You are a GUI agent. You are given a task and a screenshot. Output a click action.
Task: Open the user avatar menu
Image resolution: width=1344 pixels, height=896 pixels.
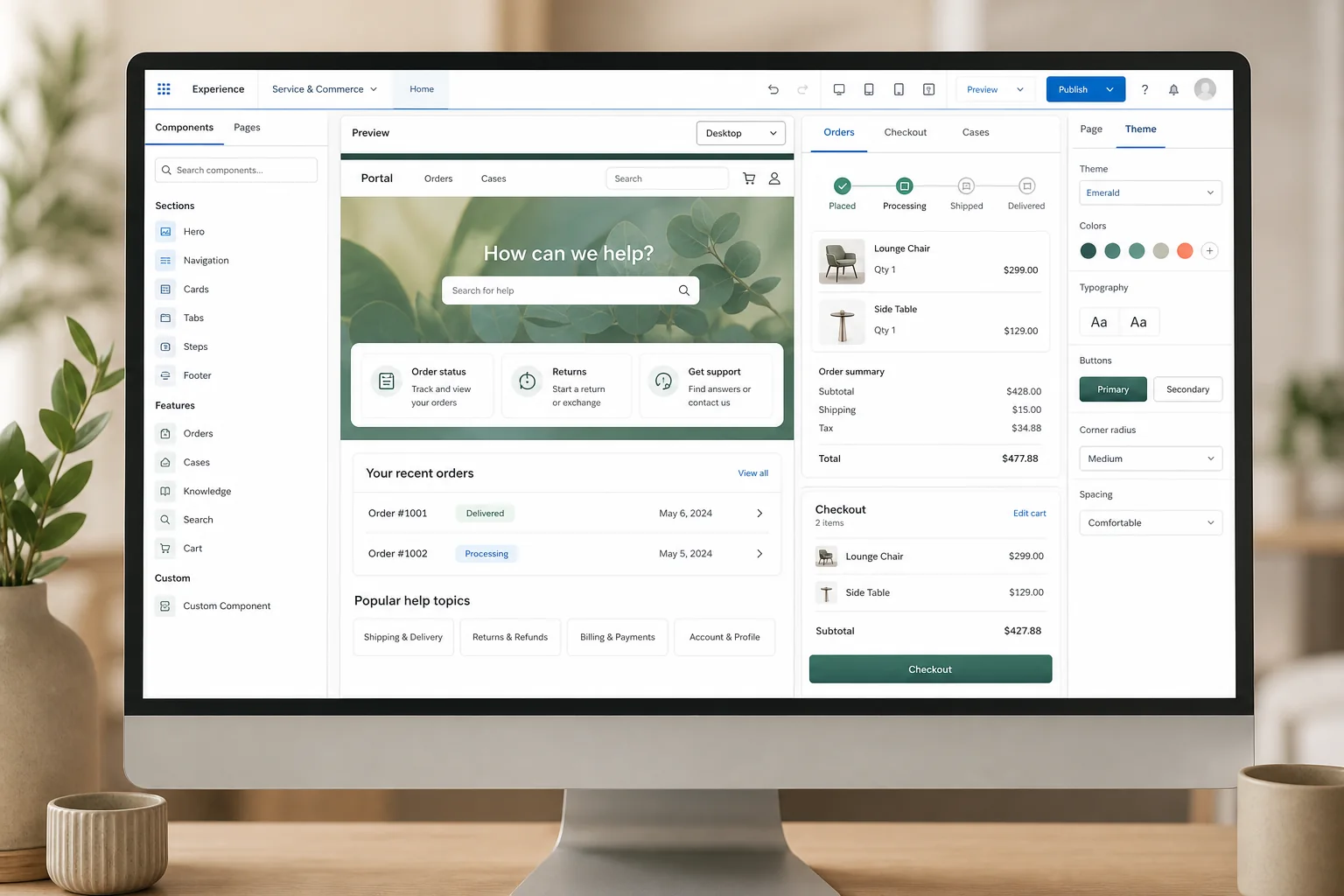pos(1205,89)
